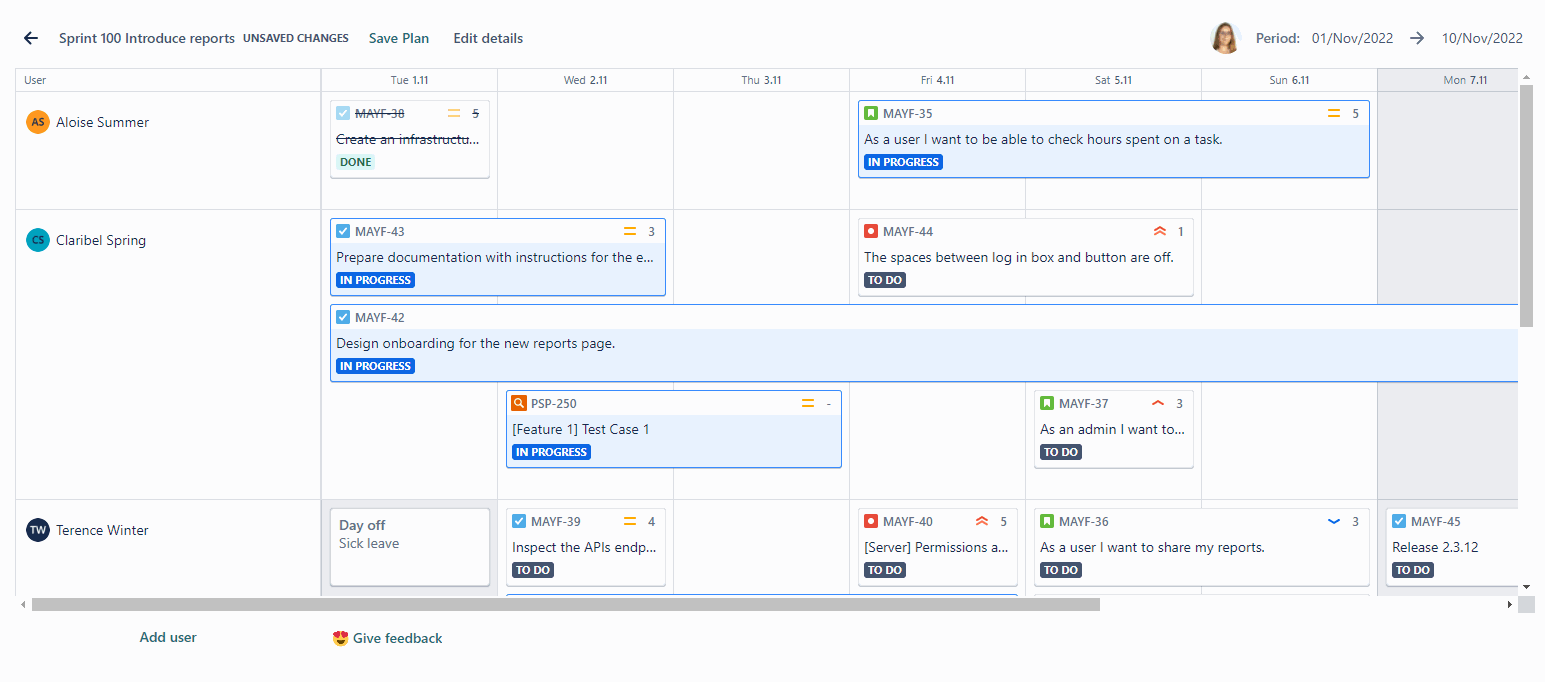Click the story icon on MAYF-37
The height and width of the screenshot is (682, 1545).
click(x=1047, y=404)
